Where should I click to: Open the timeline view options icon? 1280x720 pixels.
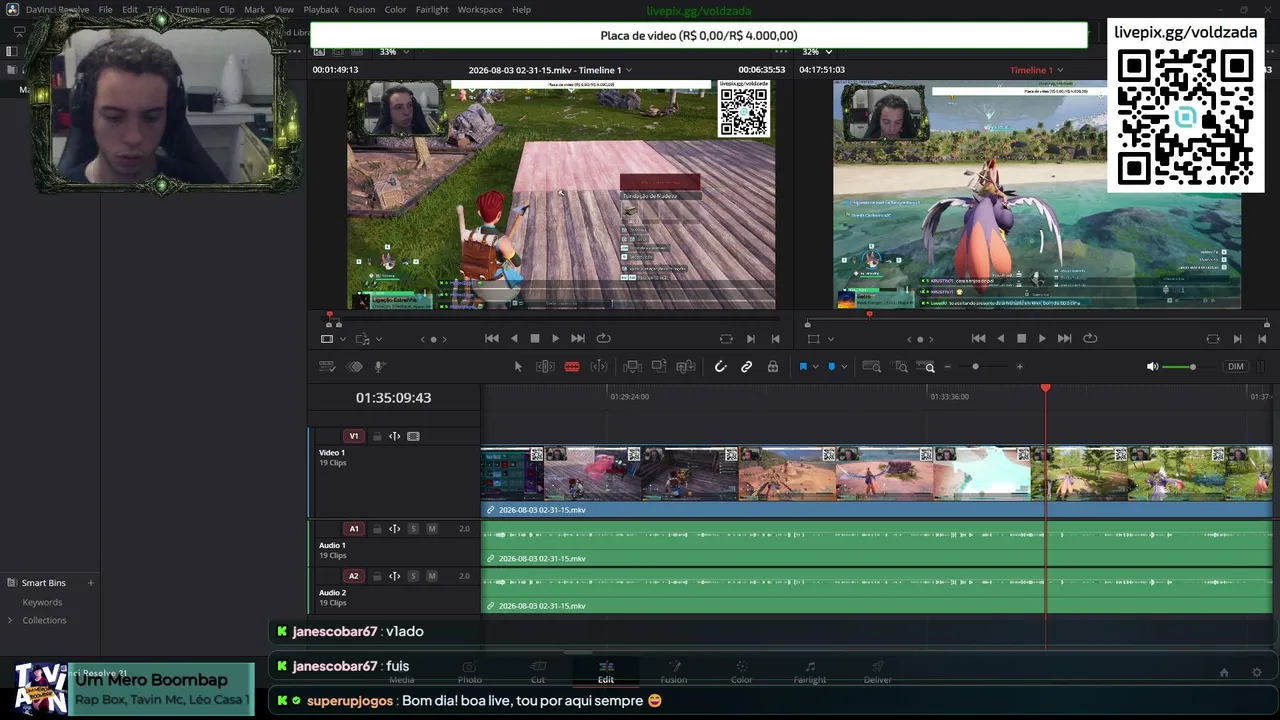(x=327, y=367)
